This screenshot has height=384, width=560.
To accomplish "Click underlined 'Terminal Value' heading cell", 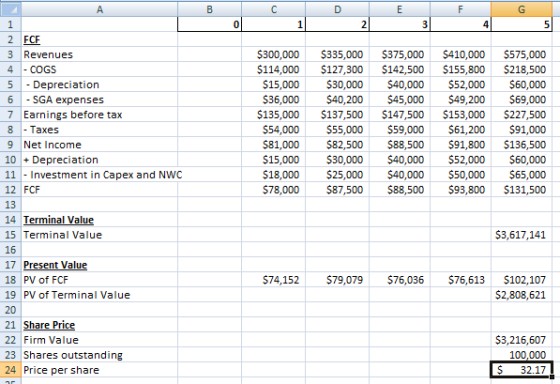I will click(100, 220).
